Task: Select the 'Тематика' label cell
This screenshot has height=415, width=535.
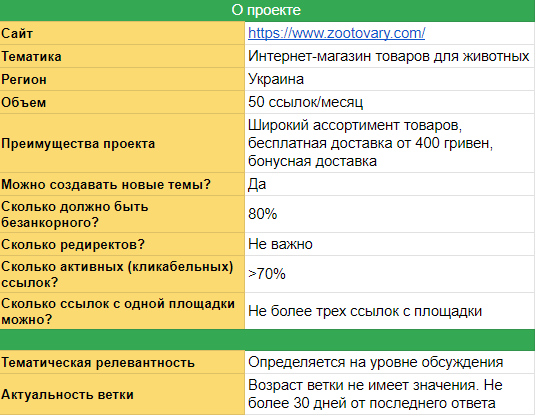Action: (122, 56)
